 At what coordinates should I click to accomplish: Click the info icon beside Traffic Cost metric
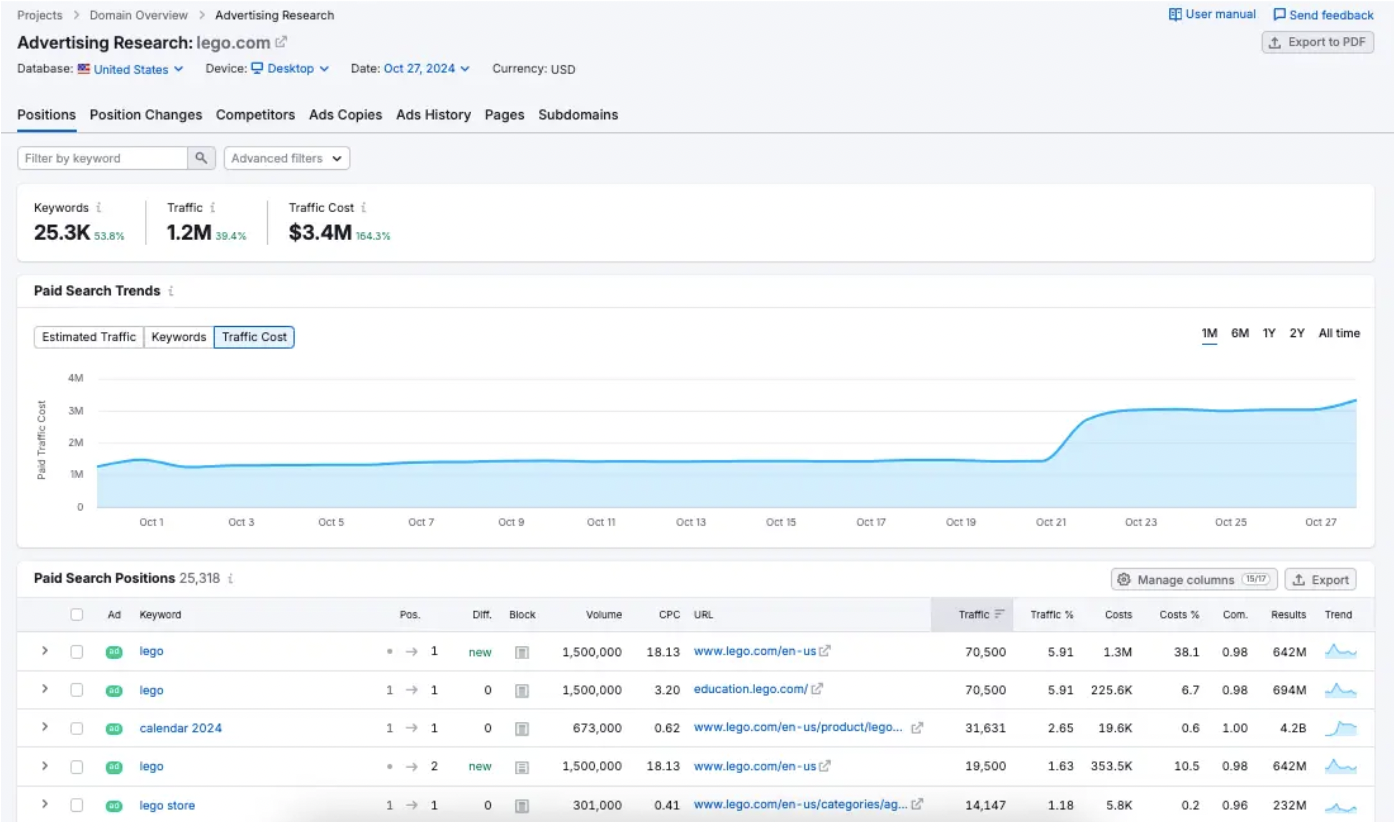point(363,208)
